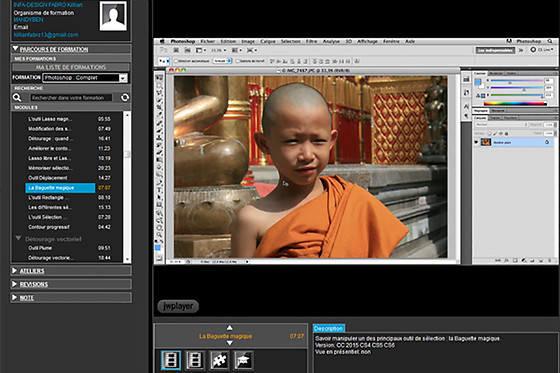Click the search magnifier icon under Recherche

pos(17,97)
